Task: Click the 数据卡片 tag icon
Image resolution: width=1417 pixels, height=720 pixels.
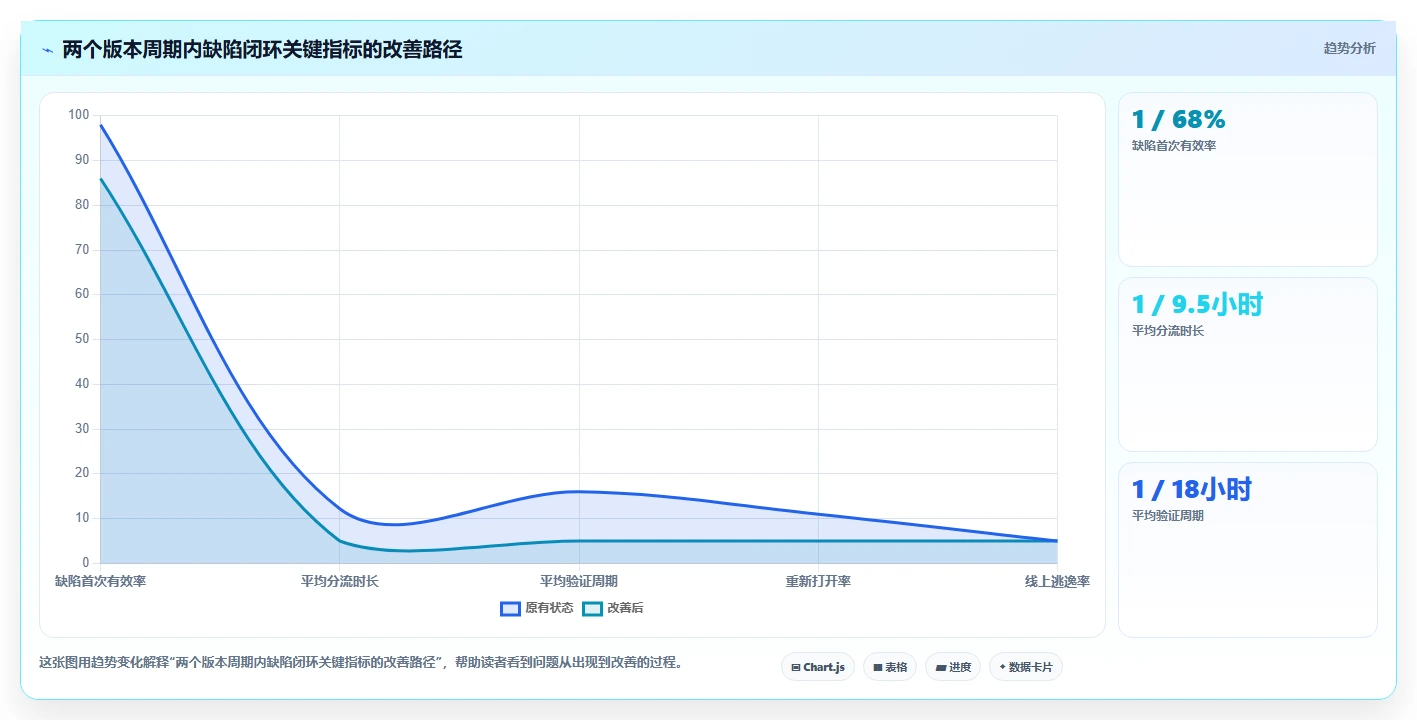Action: pyautogui.click(x=1002, y=667)
